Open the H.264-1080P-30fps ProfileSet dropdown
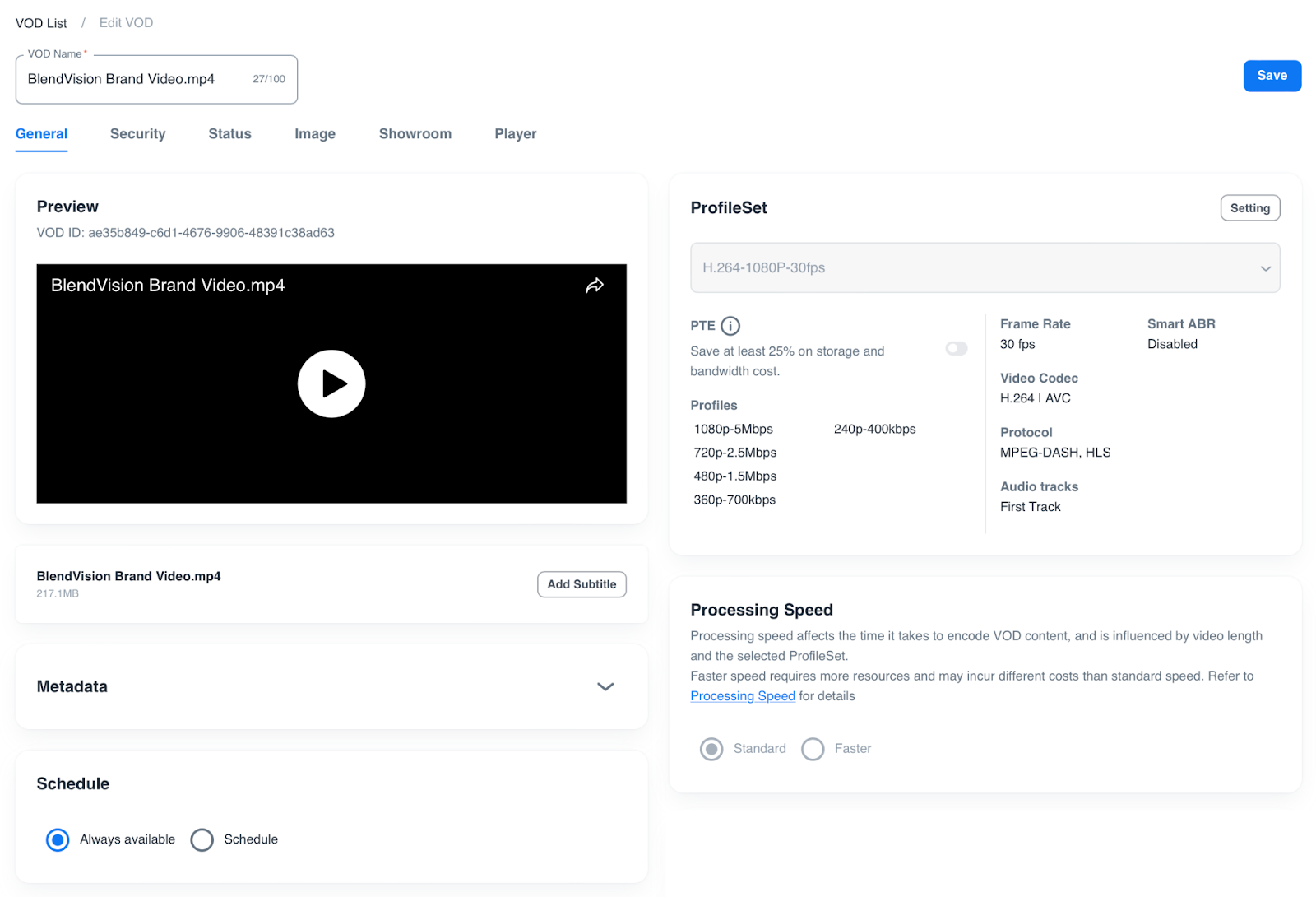The width and height of the screenshot is (1316, 897). tap(985, 268)
